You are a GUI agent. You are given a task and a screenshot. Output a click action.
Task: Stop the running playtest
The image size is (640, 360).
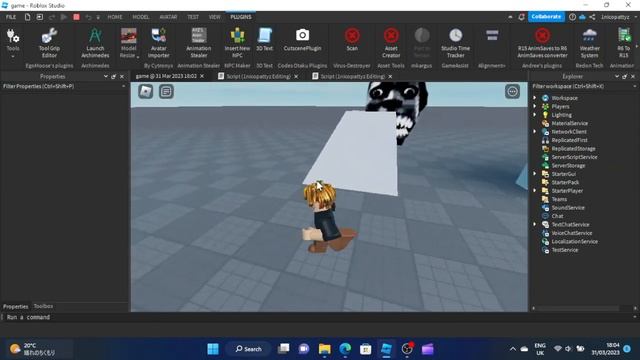pyautogui.click(x=76, y=17)
